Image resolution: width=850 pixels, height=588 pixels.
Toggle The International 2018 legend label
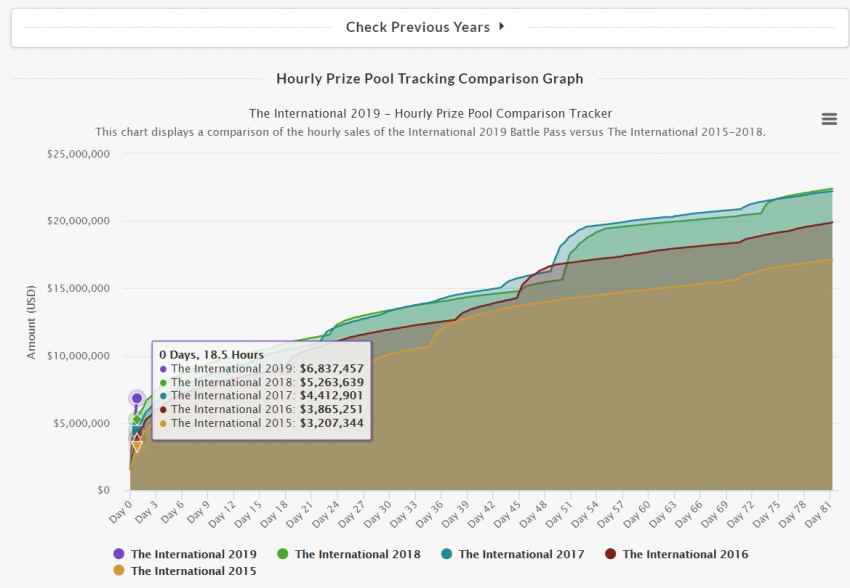pos(357,554)
